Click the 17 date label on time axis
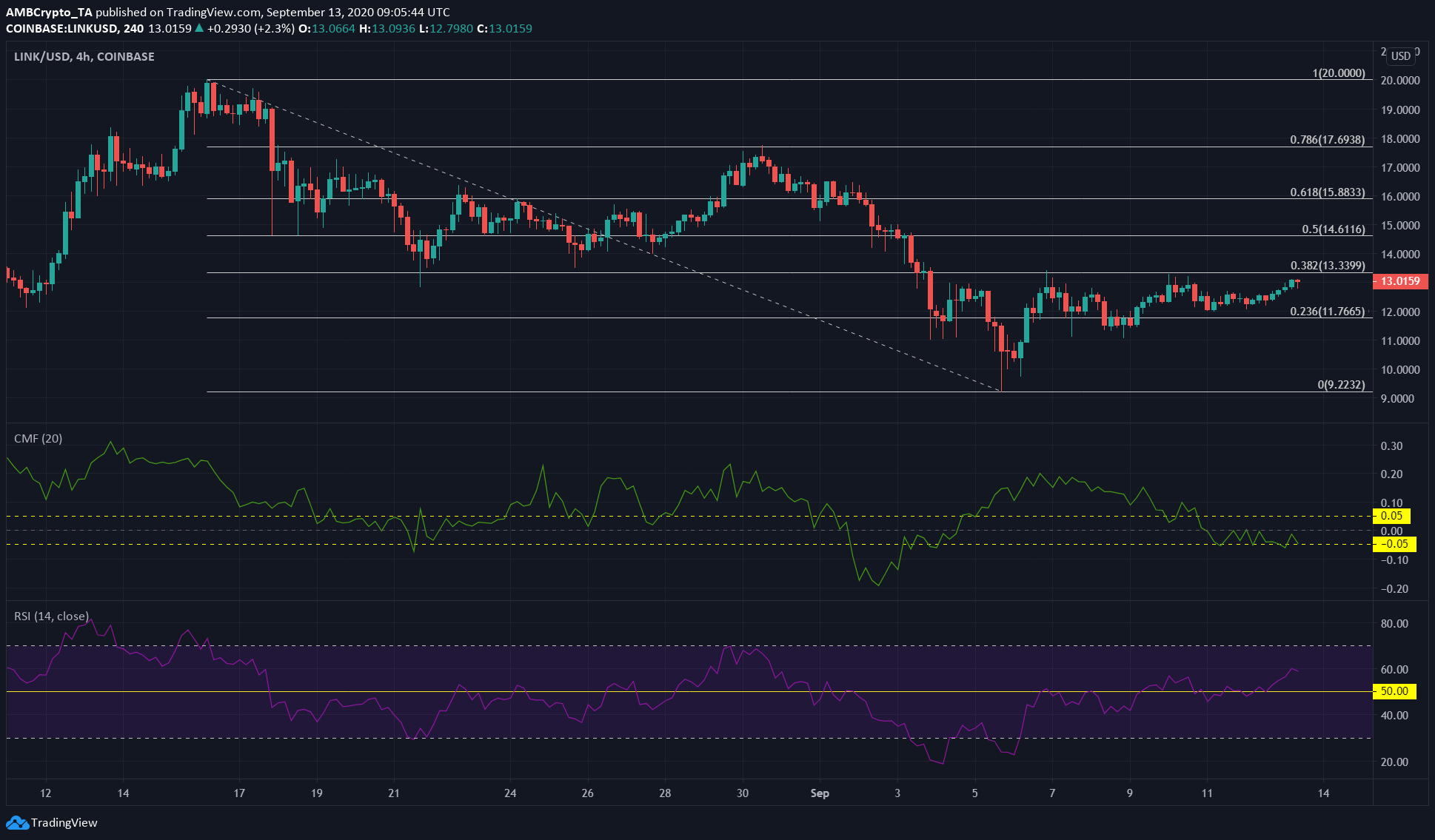The height and width of the screenshot is (840, 1435). (239, 793)
